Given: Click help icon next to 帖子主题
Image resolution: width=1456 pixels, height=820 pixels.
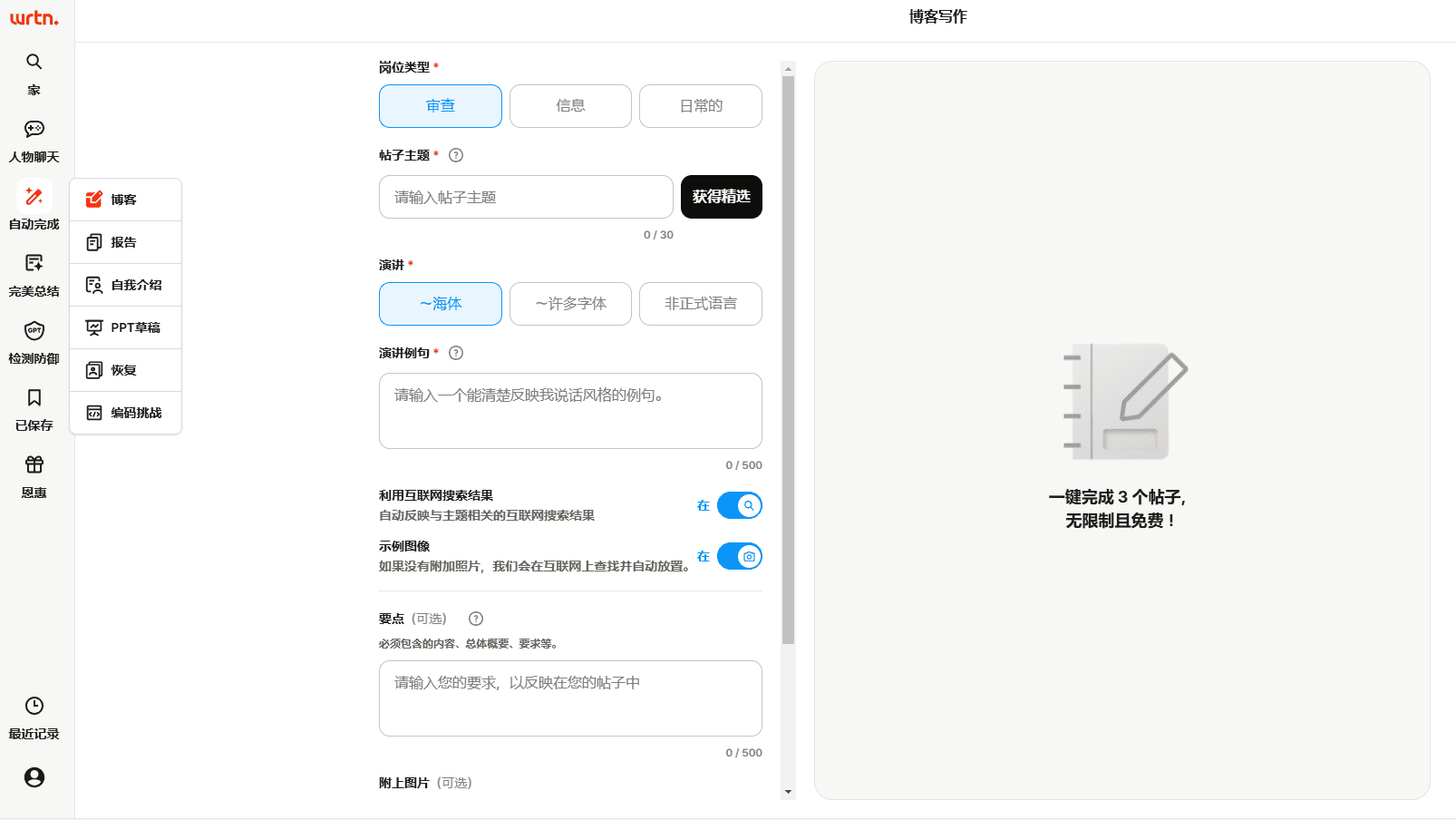Looking at the screenshot, I should tap(456, 155).
